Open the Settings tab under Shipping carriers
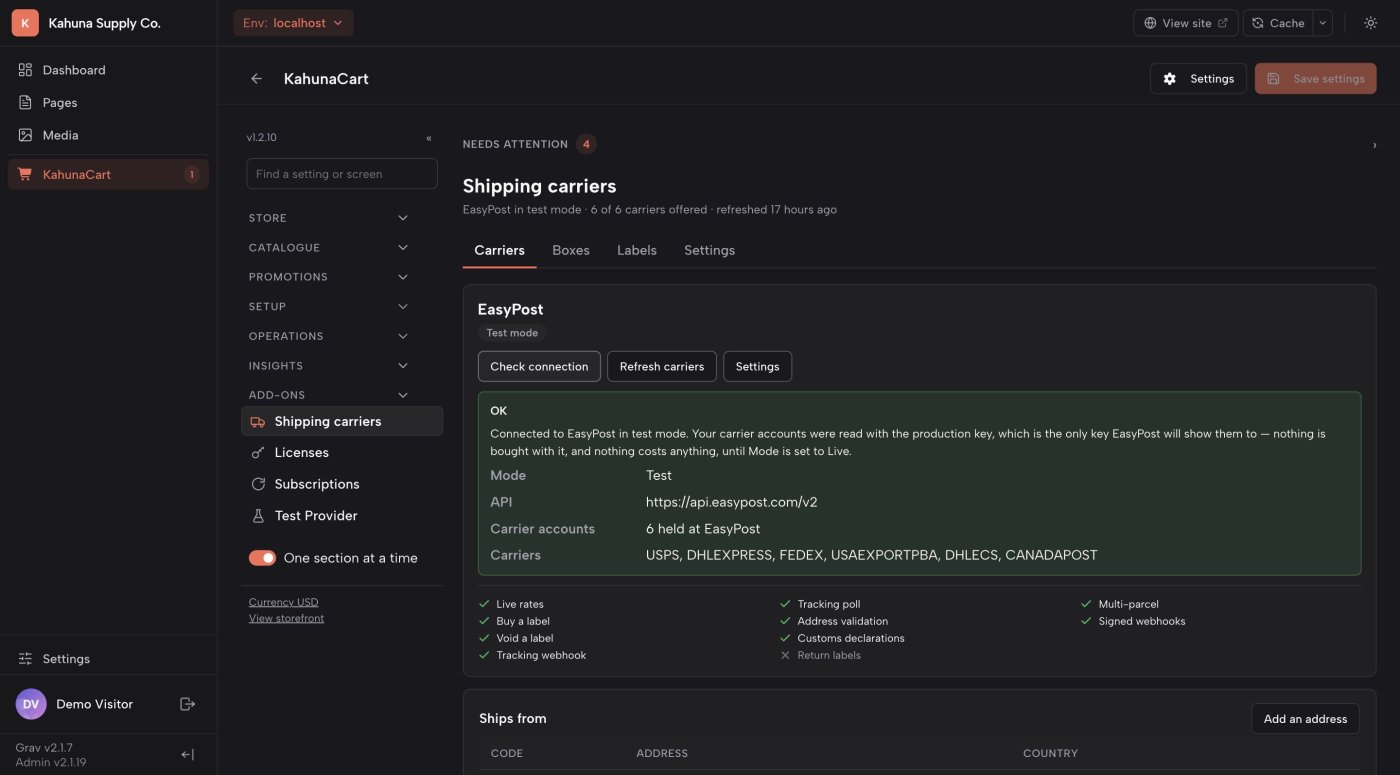Screen dimensions: 1400x775 709,250
